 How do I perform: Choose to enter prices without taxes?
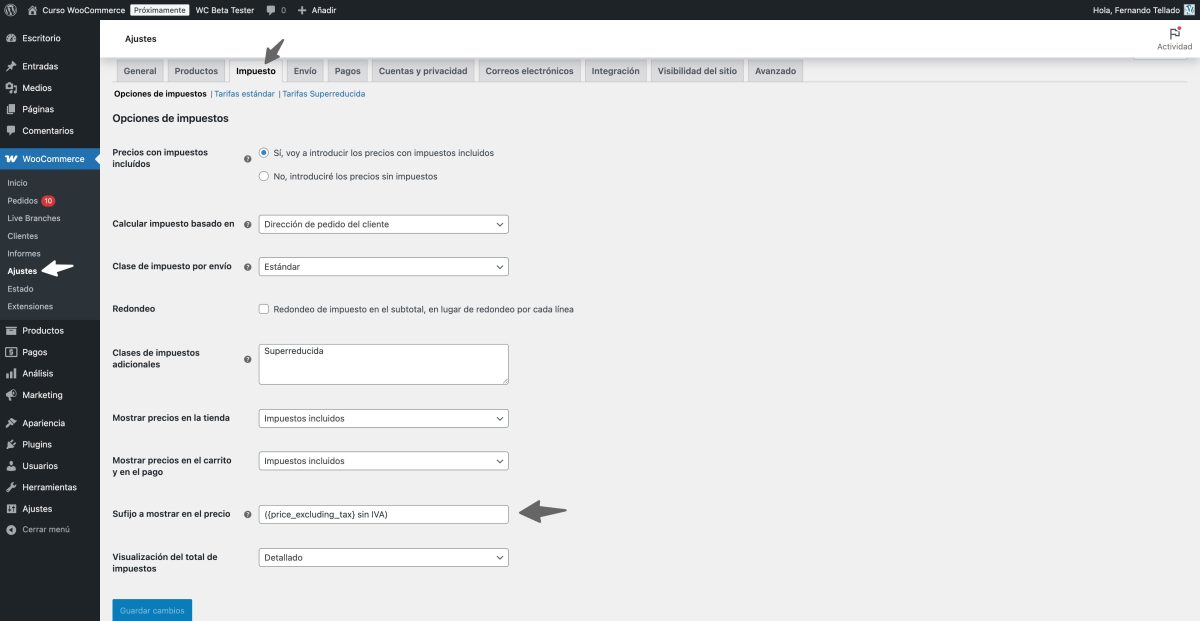pos(262,176)
